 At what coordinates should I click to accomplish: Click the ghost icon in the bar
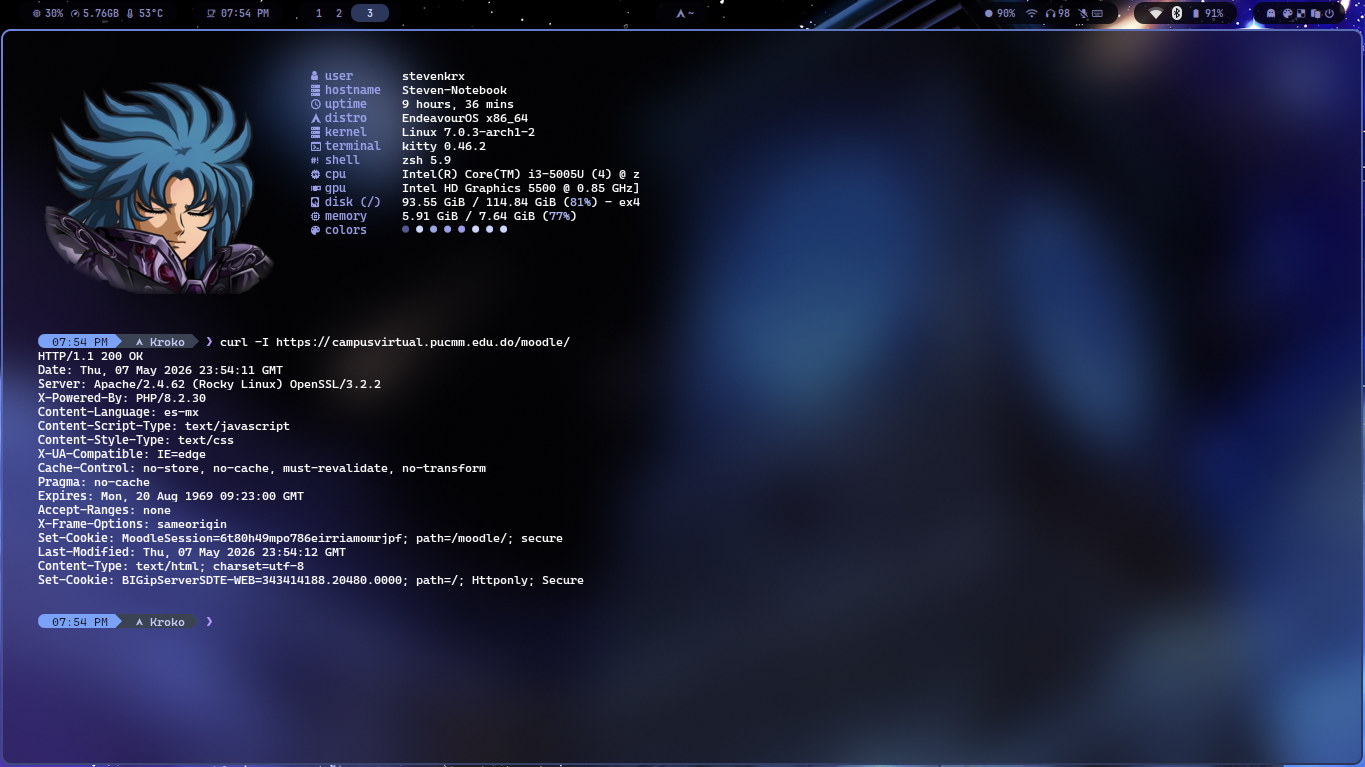click(x=1271, y=13)
